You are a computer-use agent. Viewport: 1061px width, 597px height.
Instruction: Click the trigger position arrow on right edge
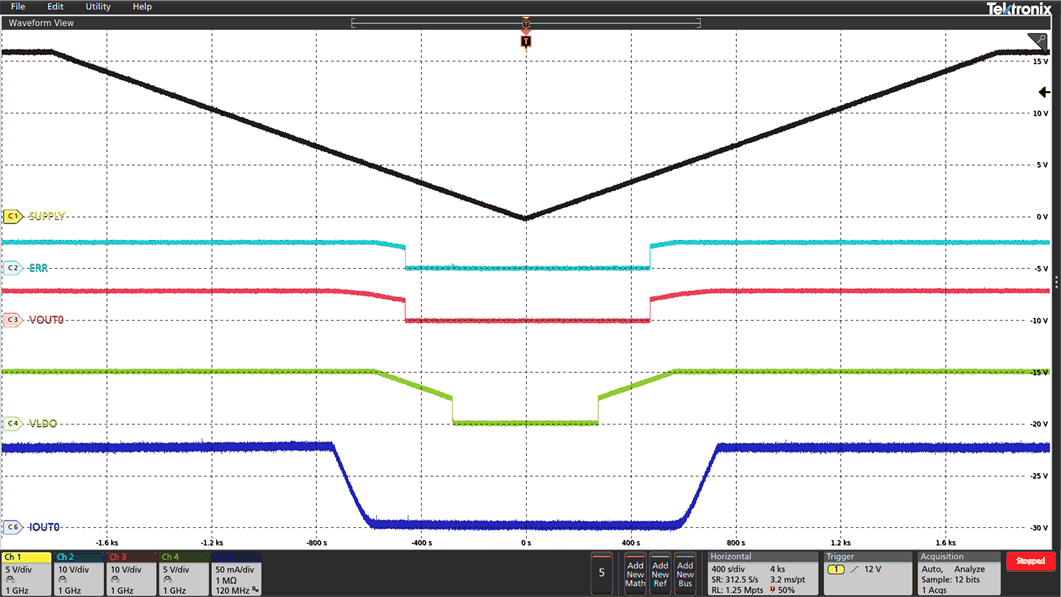click(x=1044, y=90)
